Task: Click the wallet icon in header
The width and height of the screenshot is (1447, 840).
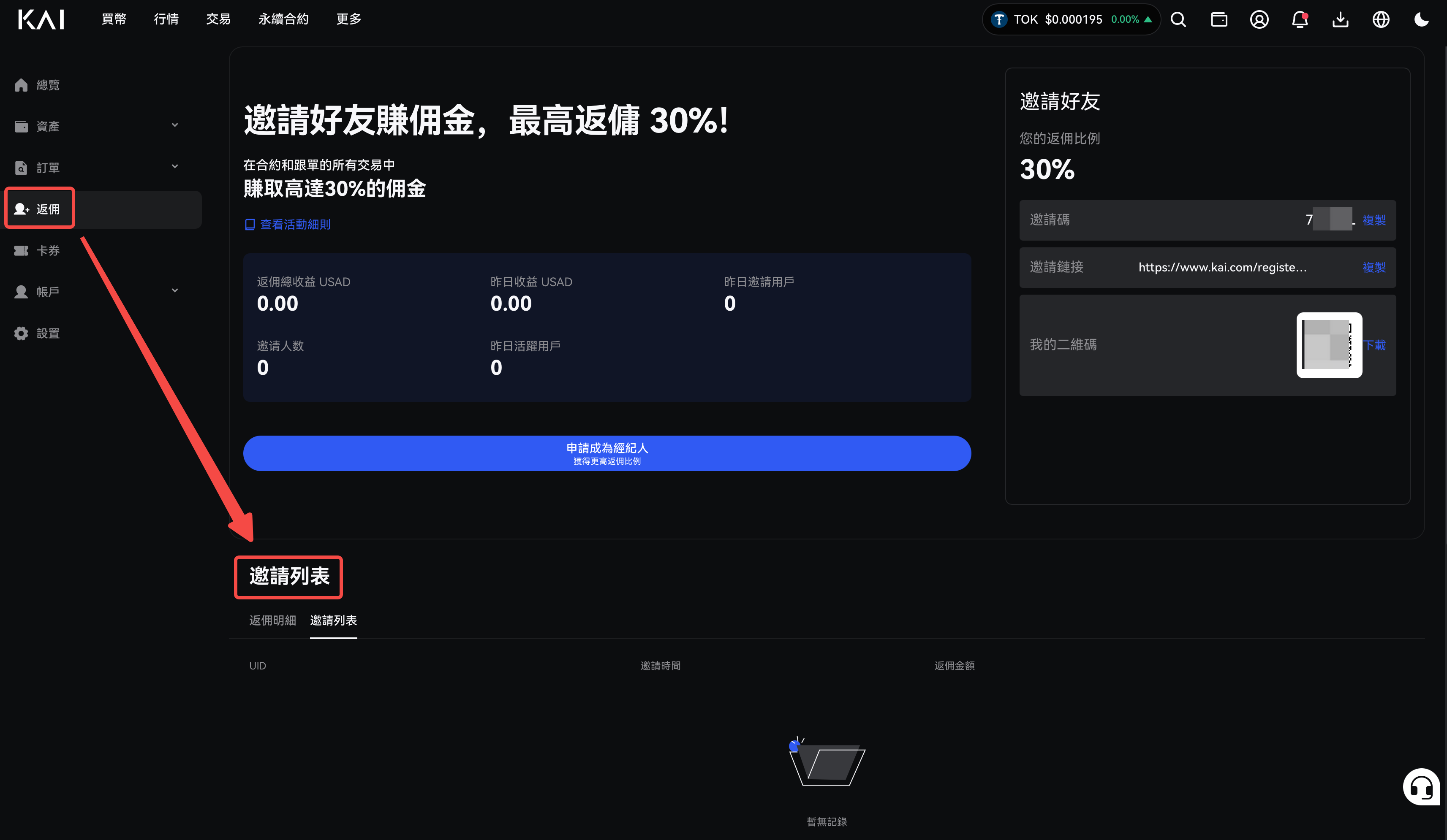Action: point(1219,19)
